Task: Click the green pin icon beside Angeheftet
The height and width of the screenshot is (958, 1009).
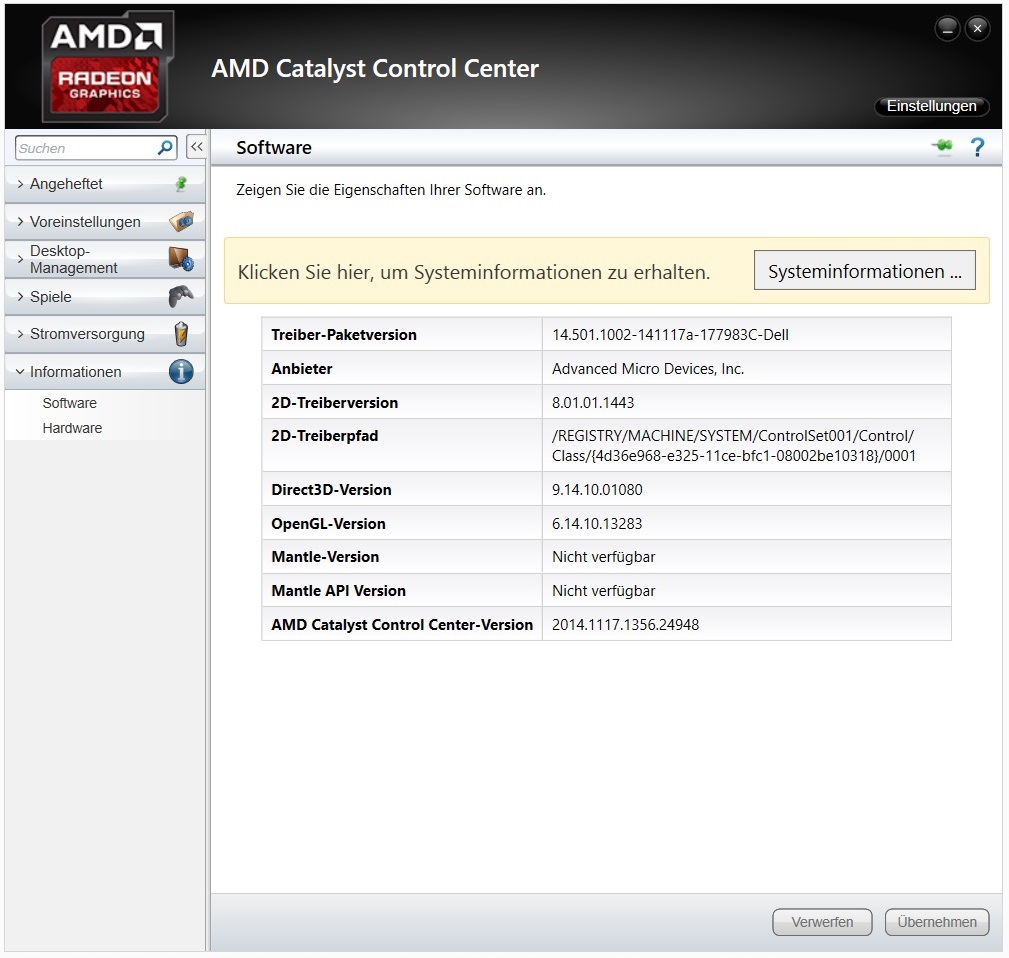Action: 181,184
